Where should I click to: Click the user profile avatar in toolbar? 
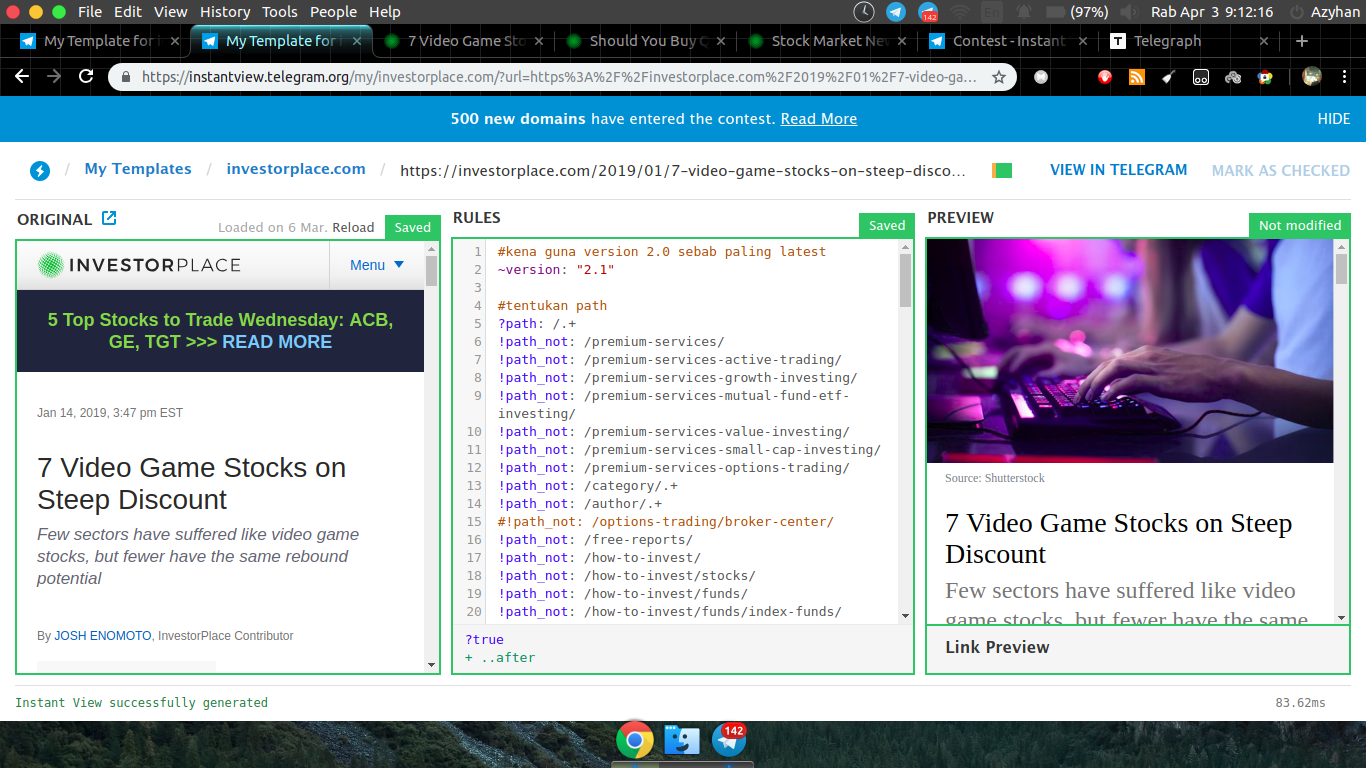[x=1312, y=77]
